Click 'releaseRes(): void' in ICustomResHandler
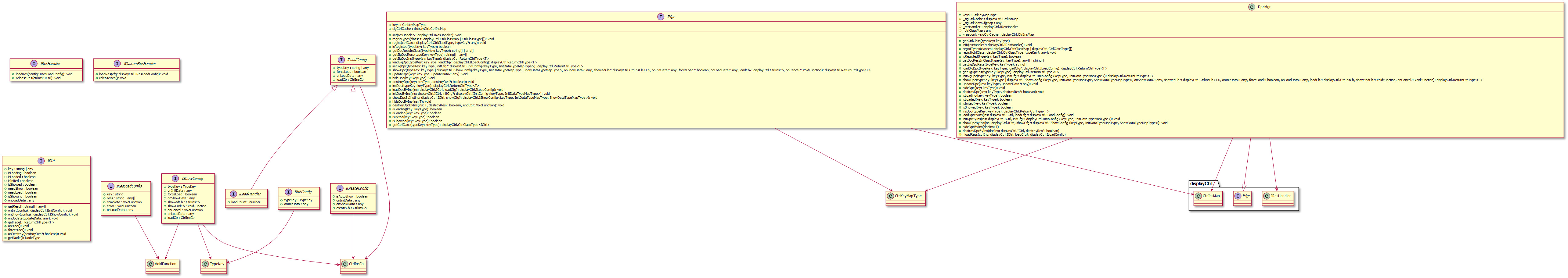The width and height of the screenshot is (1568, 278). click(113, 78)
